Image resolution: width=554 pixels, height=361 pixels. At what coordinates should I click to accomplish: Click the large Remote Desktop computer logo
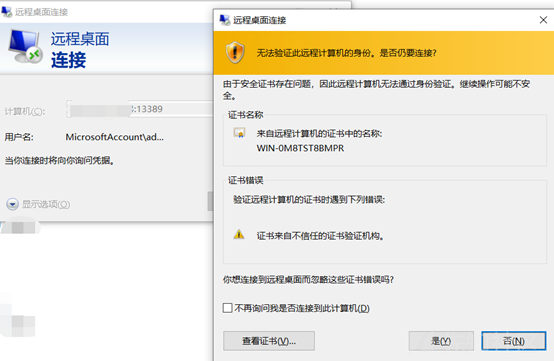coord(24,47)
